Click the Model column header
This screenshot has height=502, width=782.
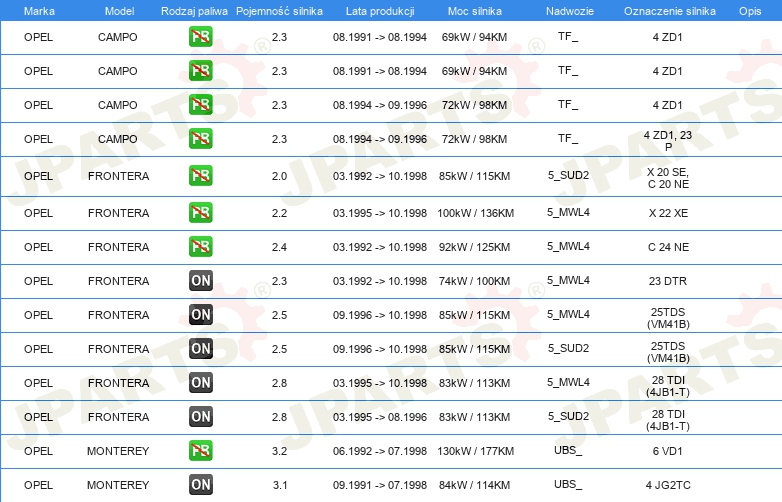(119, 11)
